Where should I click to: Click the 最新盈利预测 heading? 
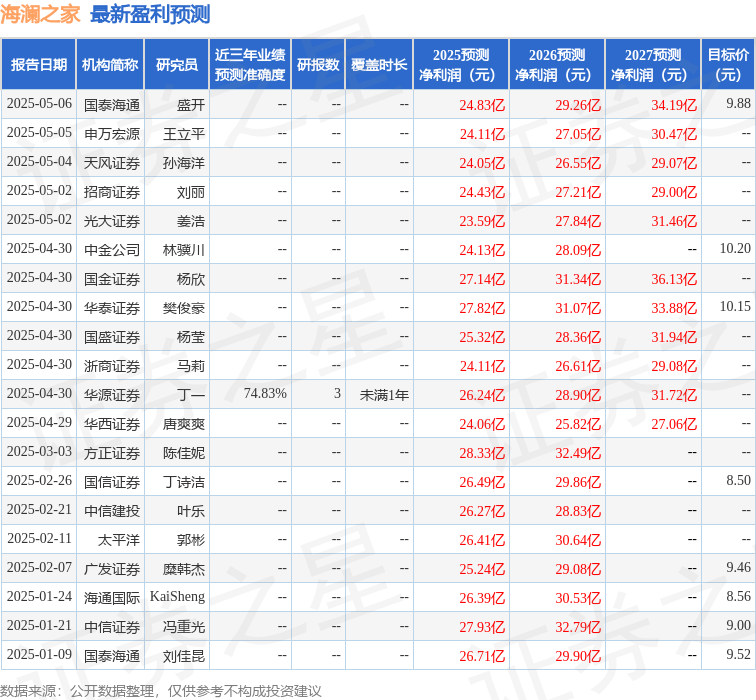[150, 14]
